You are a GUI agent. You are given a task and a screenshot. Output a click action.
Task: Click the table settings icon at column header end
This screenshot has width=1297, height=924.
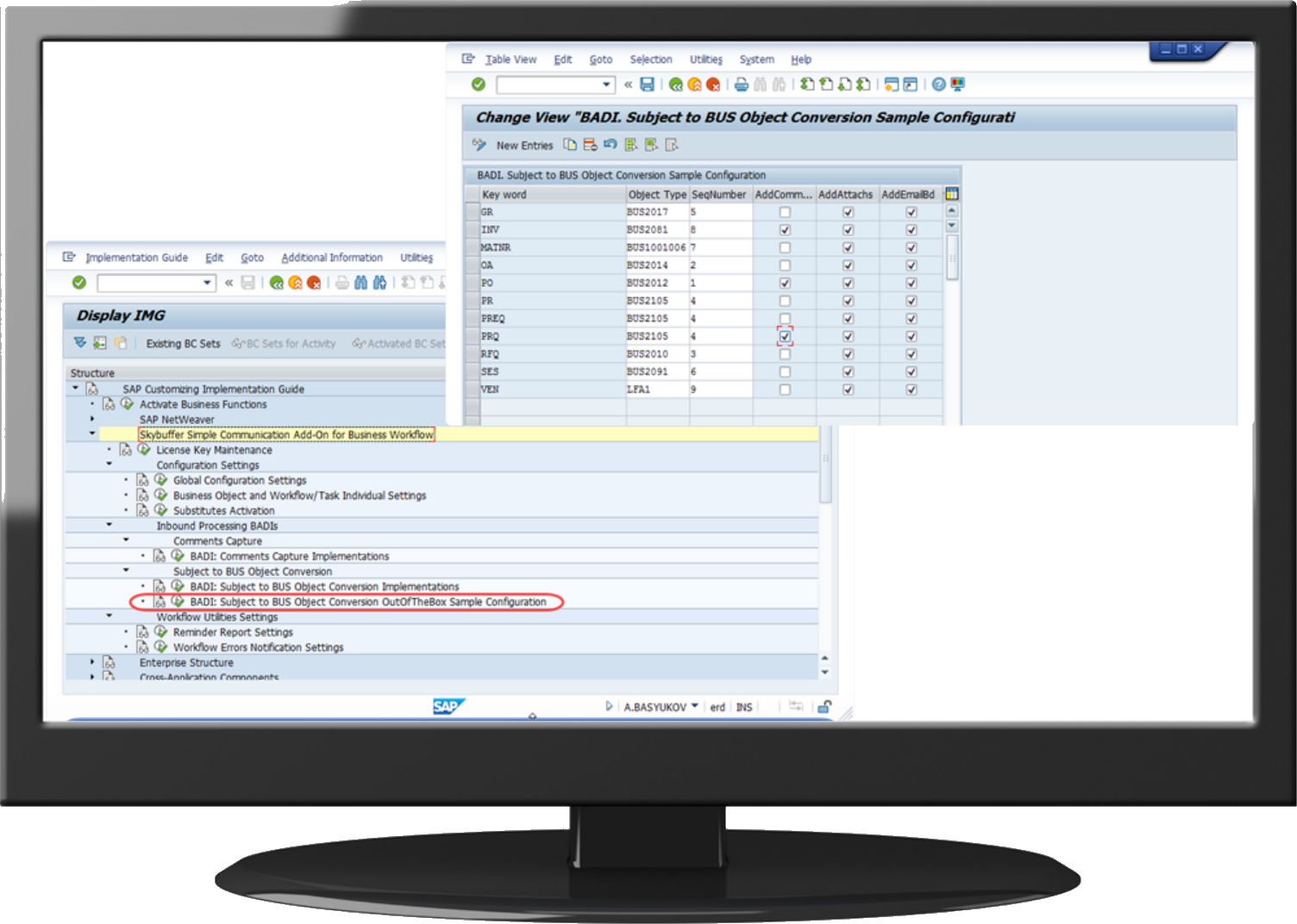pyautogui.click(x=952, y=194)
